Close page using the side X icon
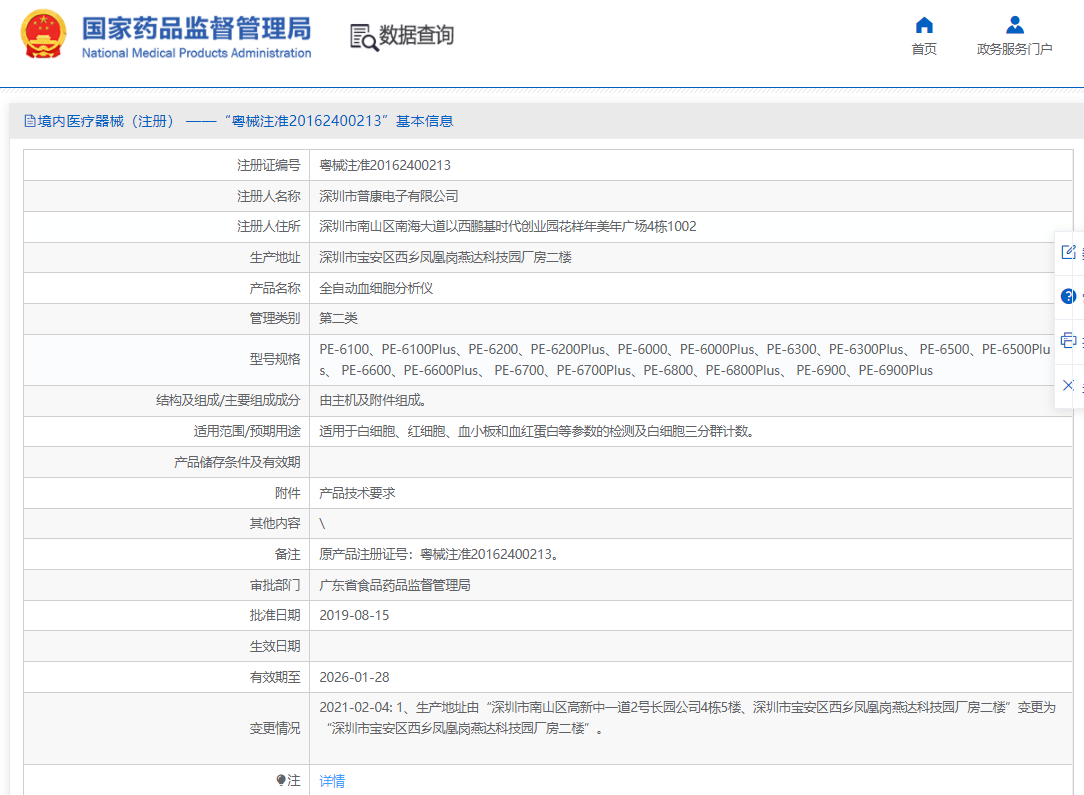This screenshot has width=1084, height=795. click(1068, 385)
